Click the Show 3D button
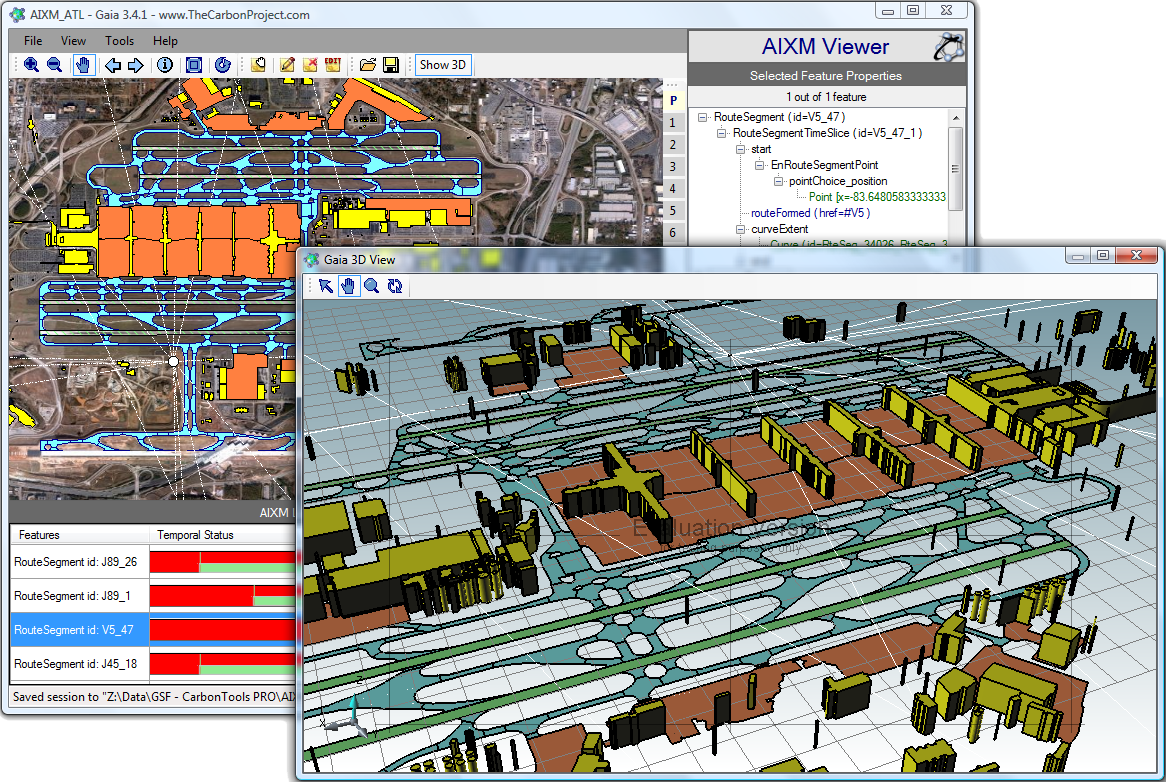The width and height of the screenshot is (1166, 782). 442,65
